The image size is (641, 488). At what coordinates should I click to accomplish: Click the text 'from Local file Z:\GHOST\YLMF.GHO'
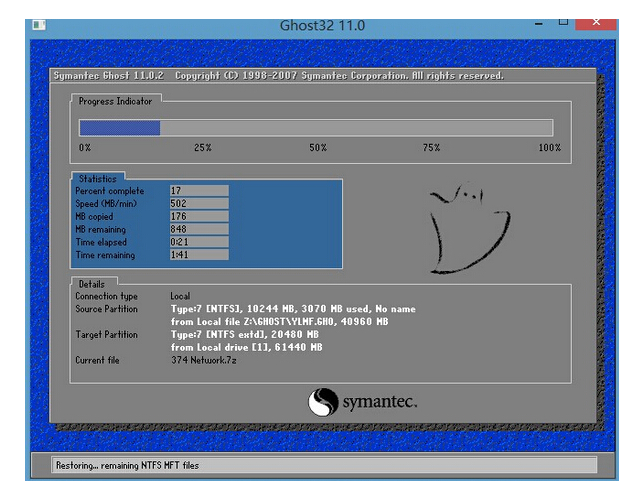pos(252,322)
